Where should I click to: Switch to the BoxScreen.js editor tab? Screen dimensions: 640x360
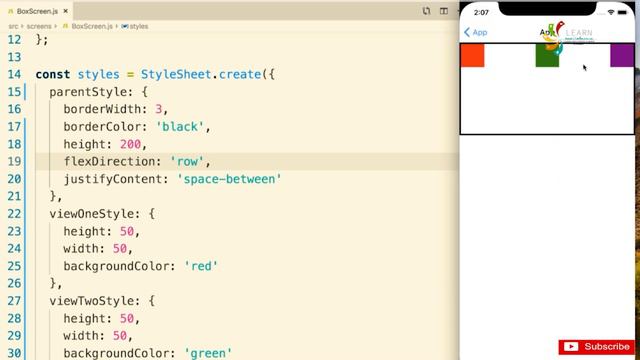point(37,11)
